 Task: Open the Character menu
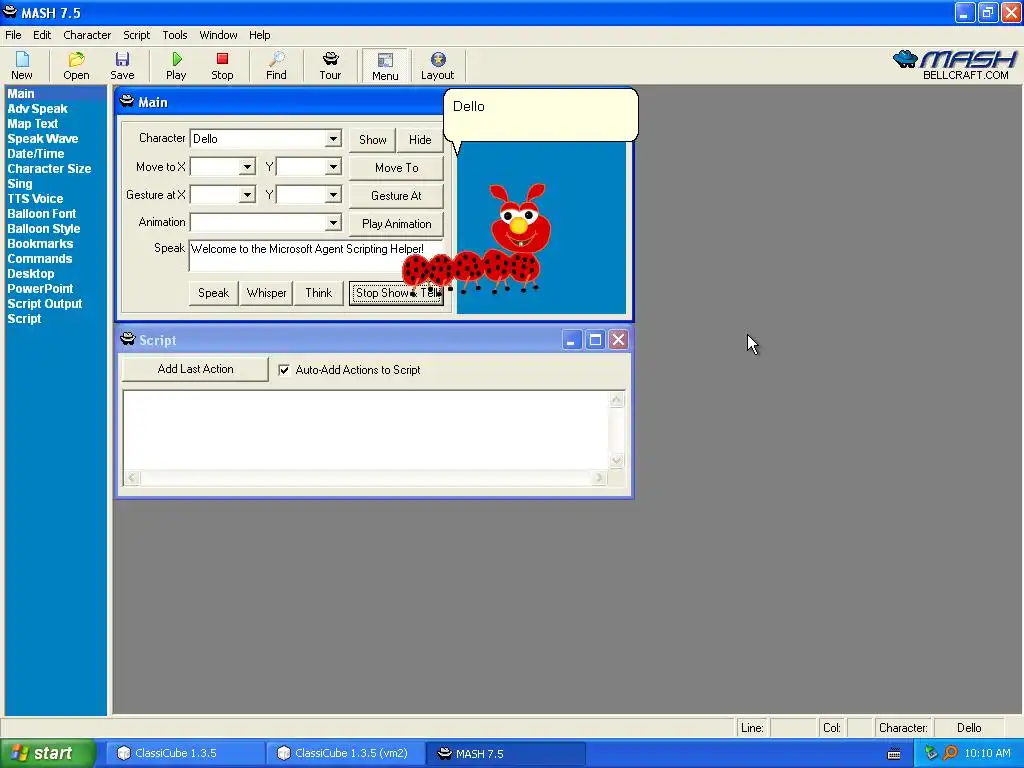[87, 35]
